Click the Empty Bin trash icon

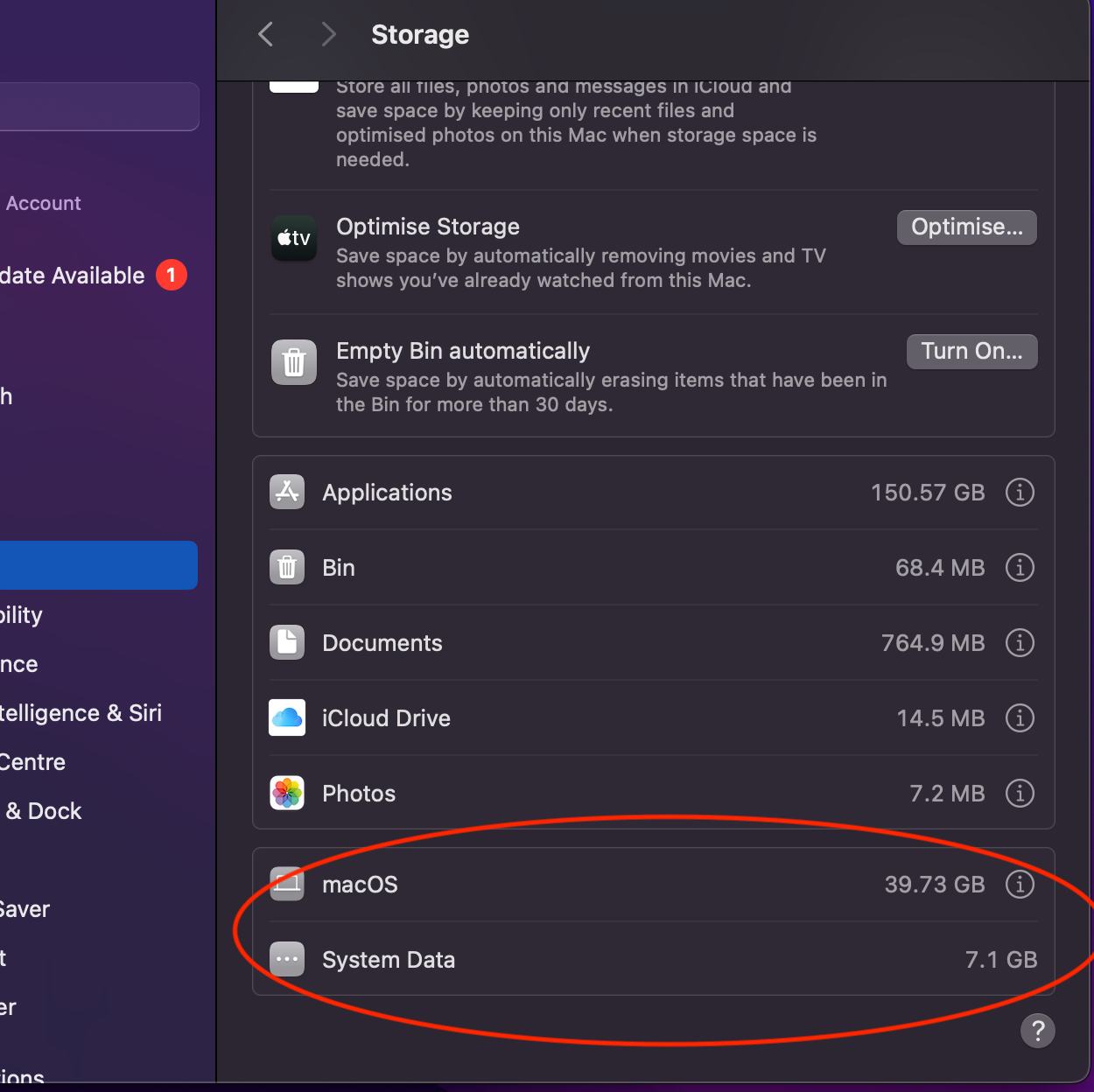click(x=294, y=362)
